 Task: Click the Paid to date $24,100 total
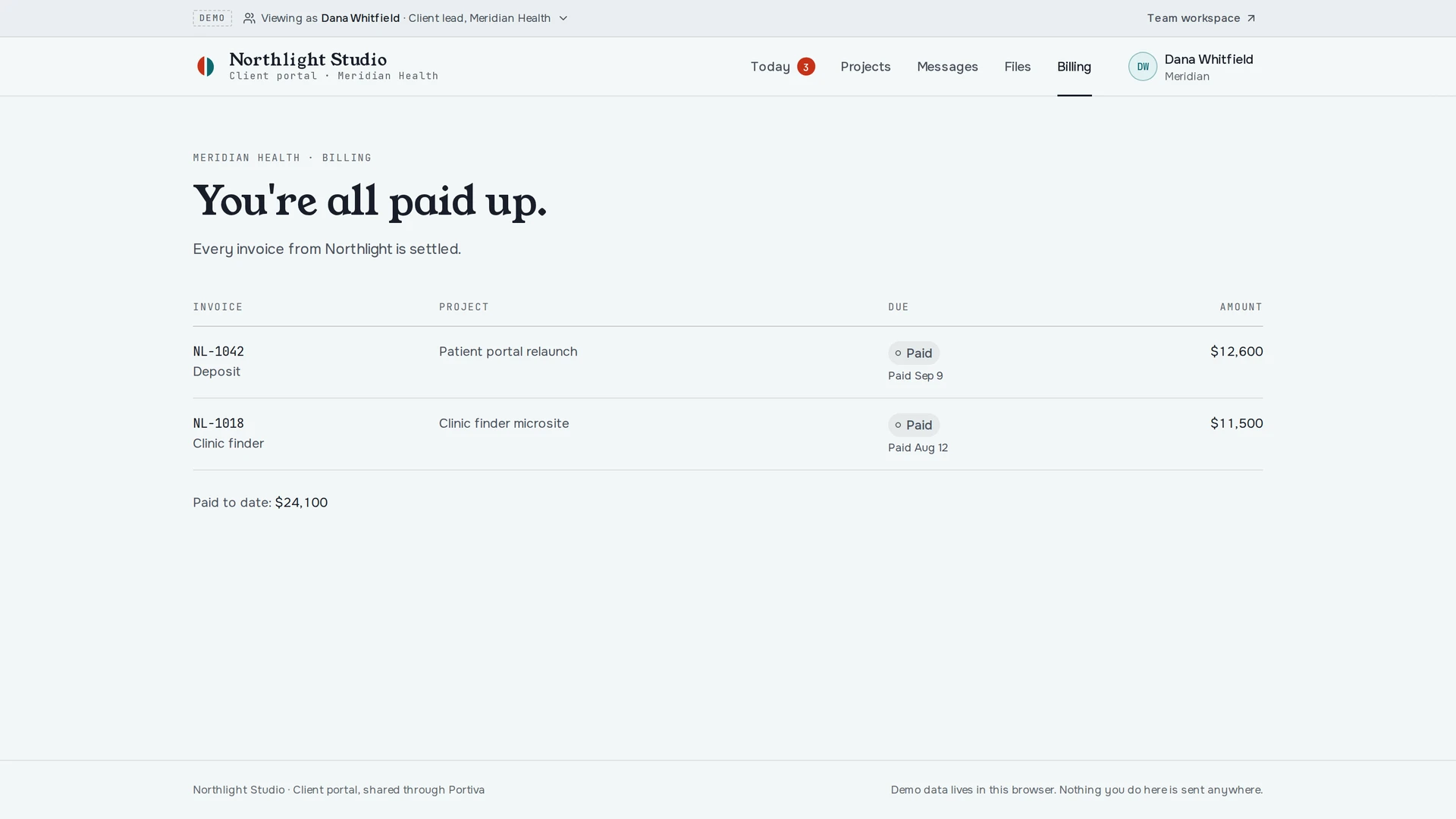click(x=260, y=503)
